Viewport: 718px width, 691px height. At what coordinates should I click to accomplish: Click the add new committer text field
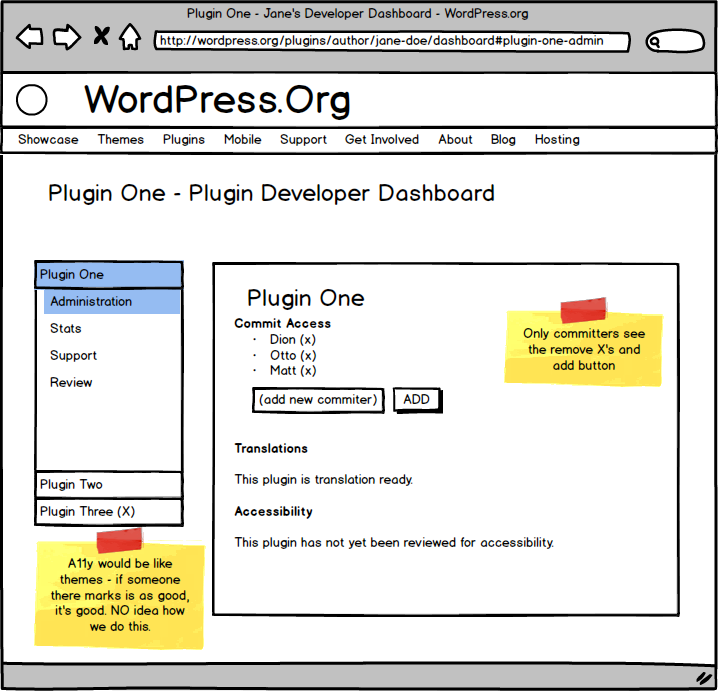coord(318,400)
